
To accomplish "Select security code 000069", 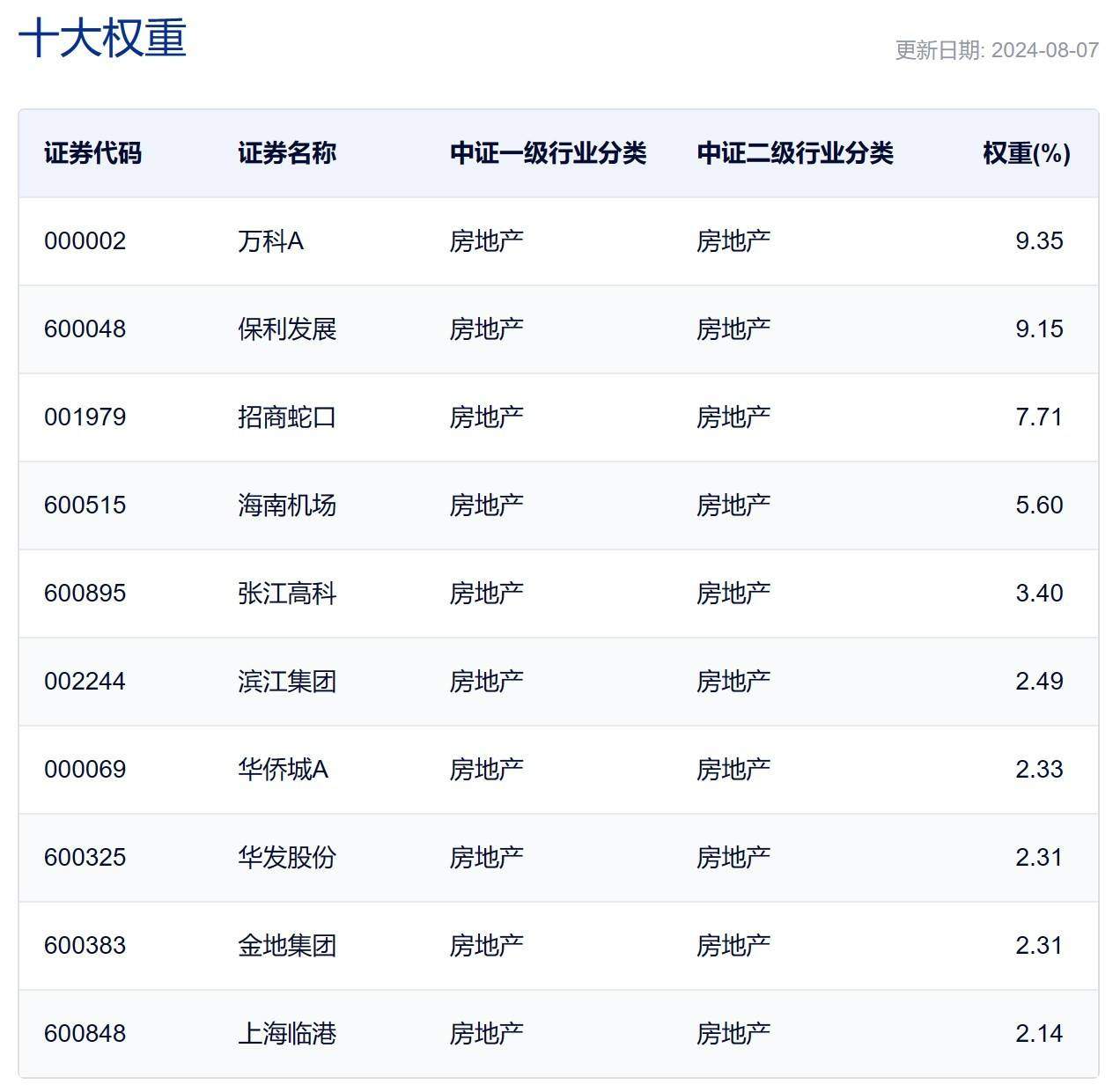I will click(85, 770).
